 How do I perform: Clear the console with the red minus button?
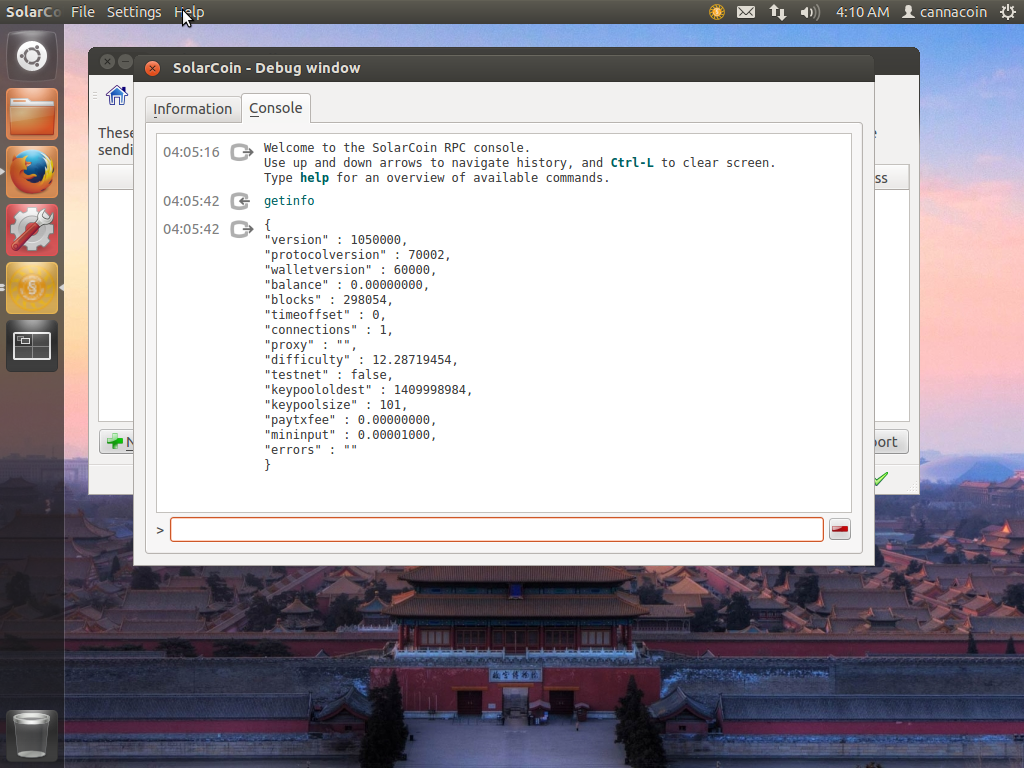pos(840,530)
